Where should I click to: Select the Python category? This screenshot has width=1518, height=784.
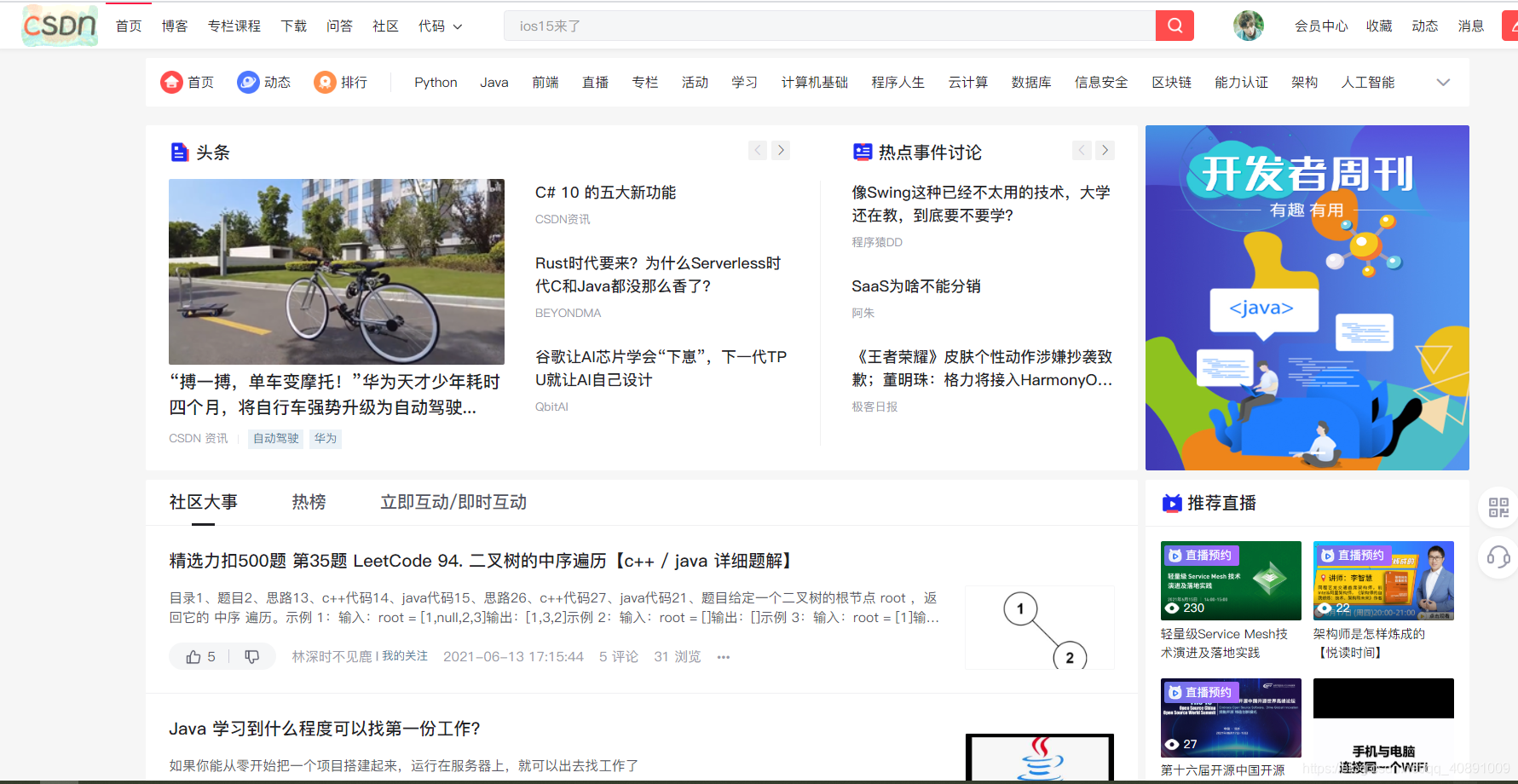pos(436,83)
